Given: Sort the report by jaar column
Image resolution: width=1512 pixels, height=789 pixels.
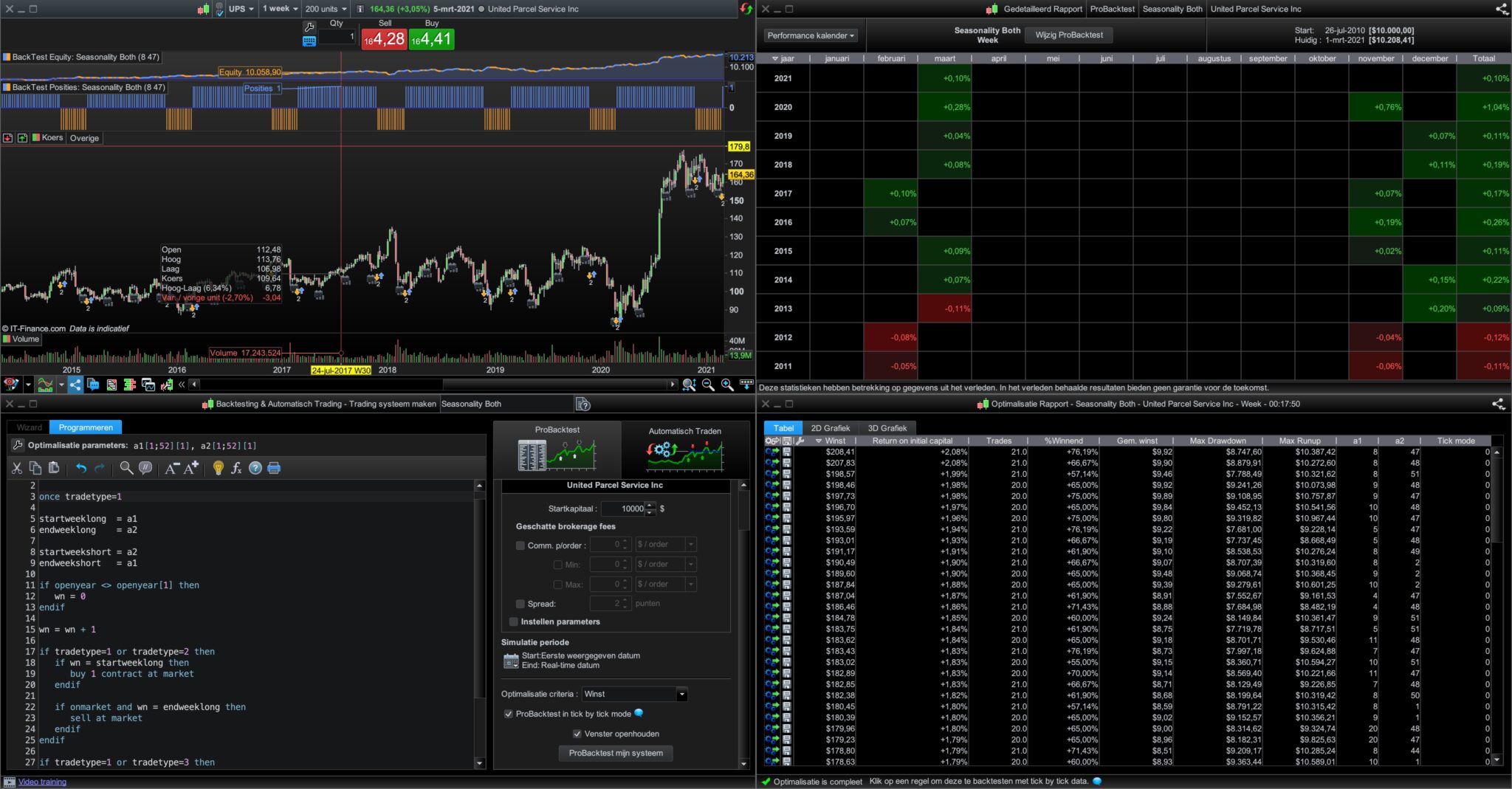Looking at the screenshot, I should coord(783,58).
